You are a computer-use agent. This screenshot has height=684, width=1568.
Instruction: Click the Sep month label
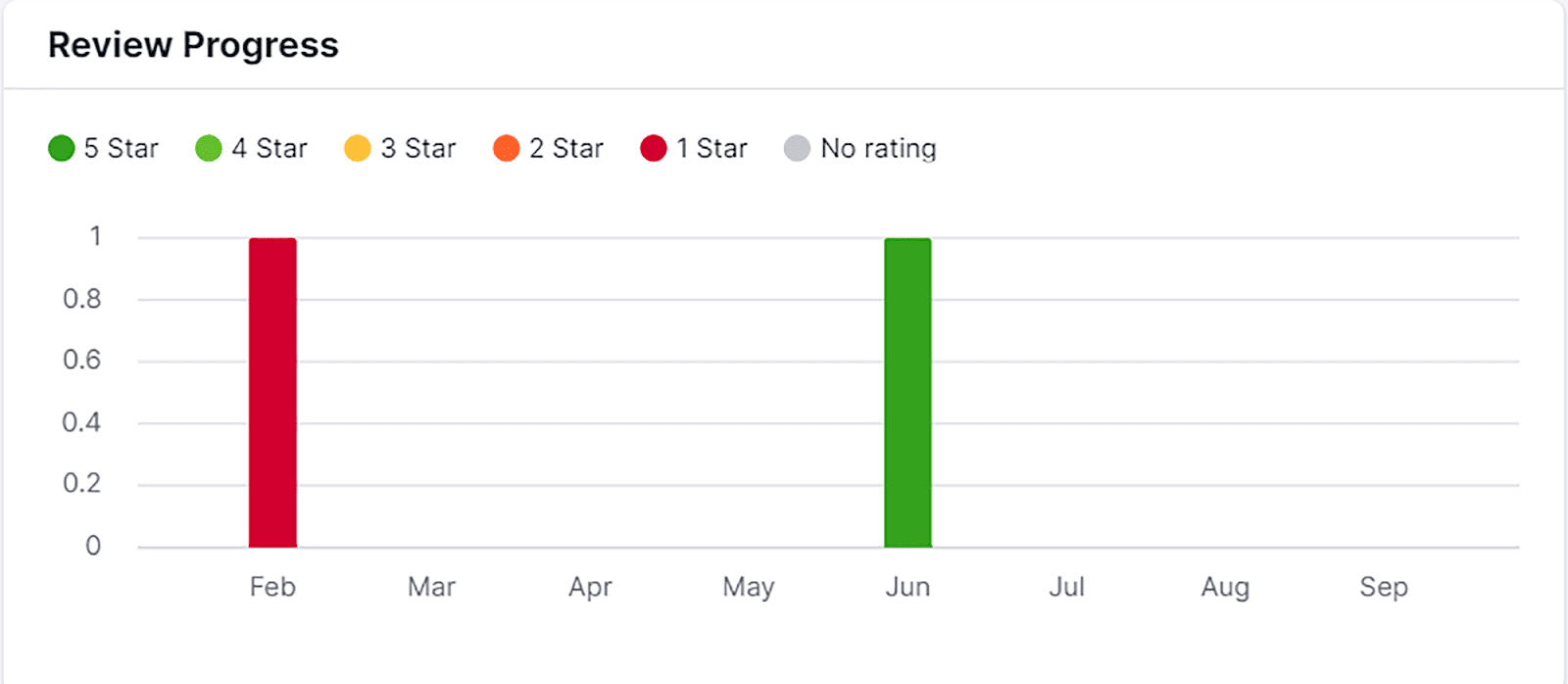coord(1384,587)
